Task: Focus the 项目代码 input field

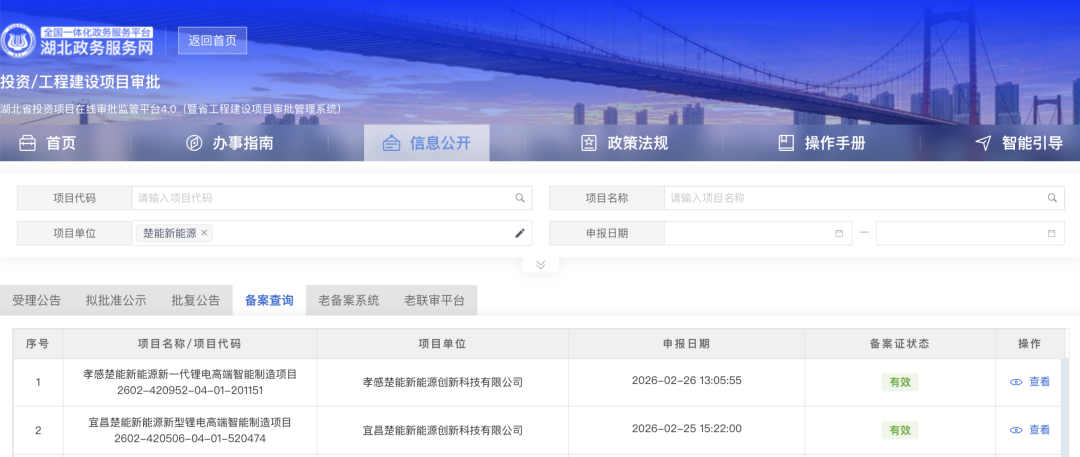Action: (332, 198)
